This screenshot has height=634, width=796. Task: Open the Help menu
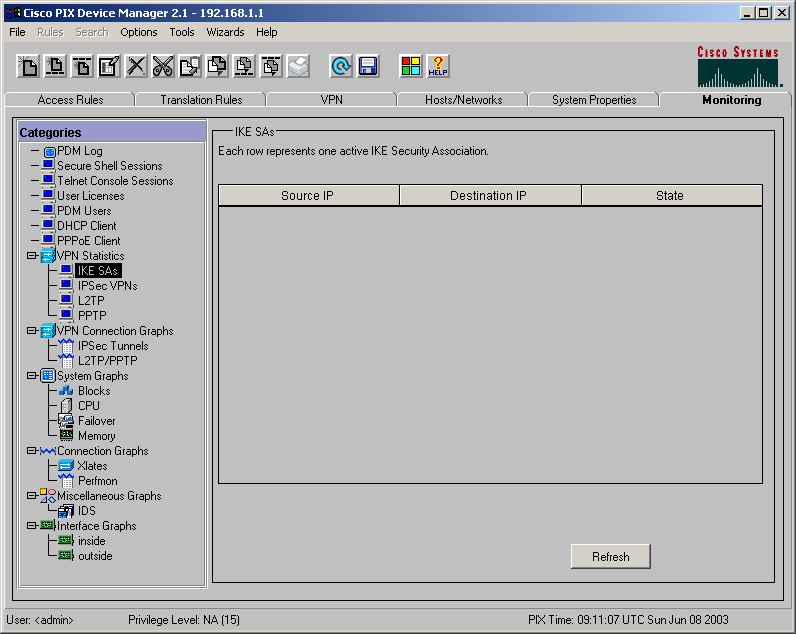[267, 32]
